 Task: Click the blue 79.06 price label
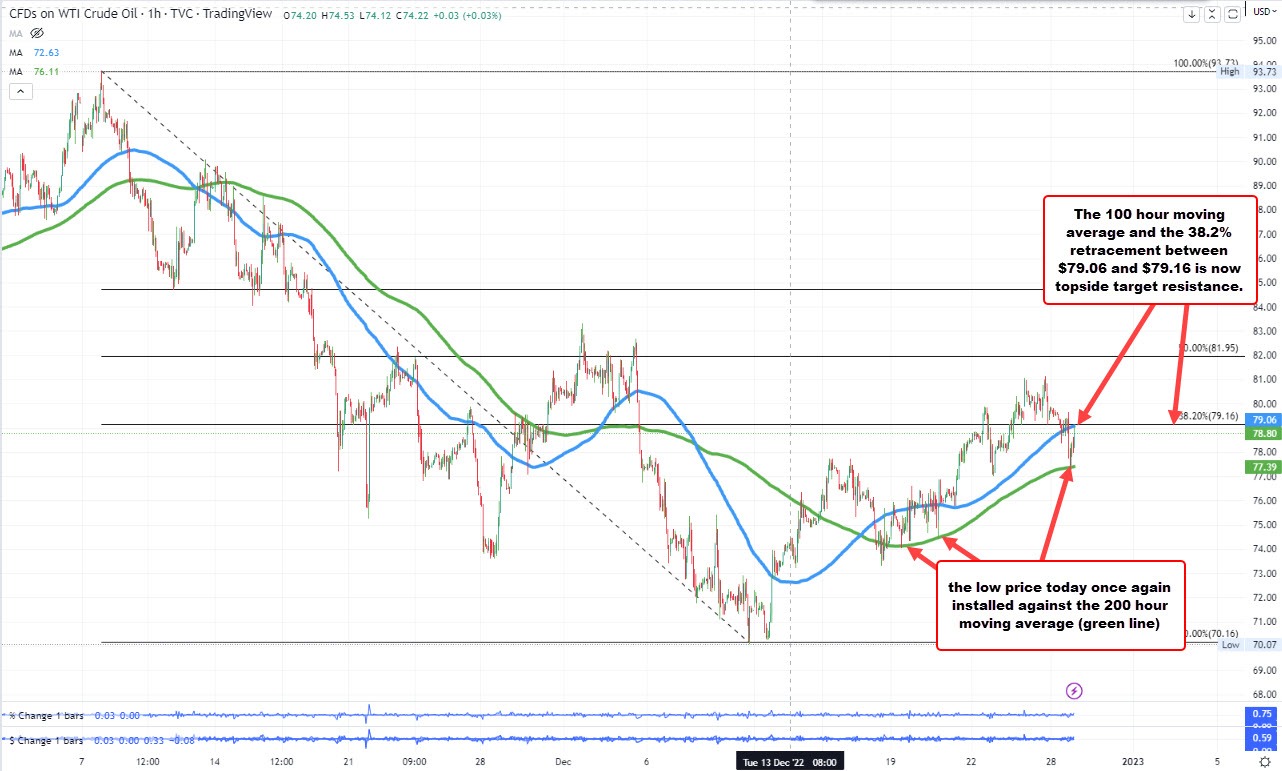1262,419
